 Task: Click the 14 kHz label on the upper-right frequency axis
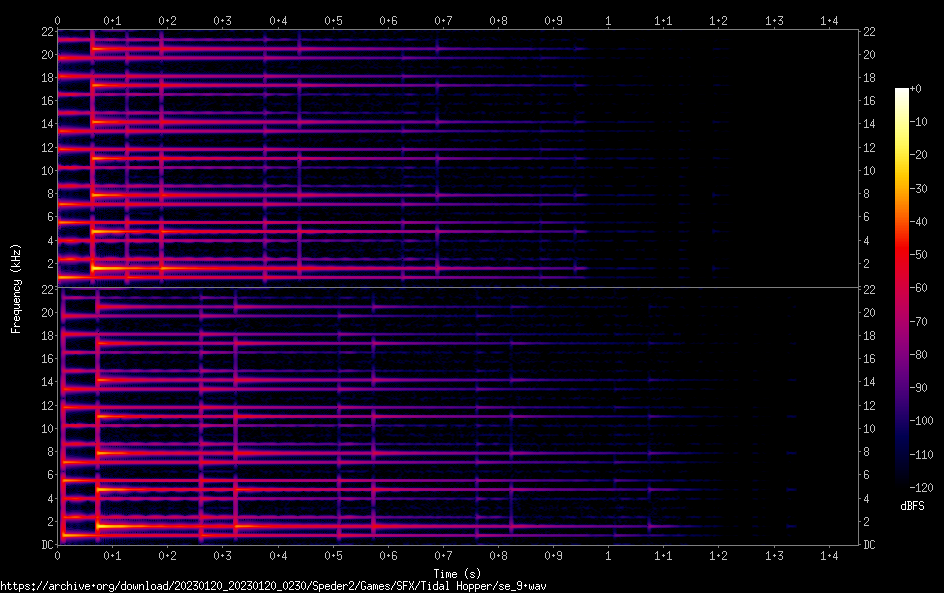[870, 124]
